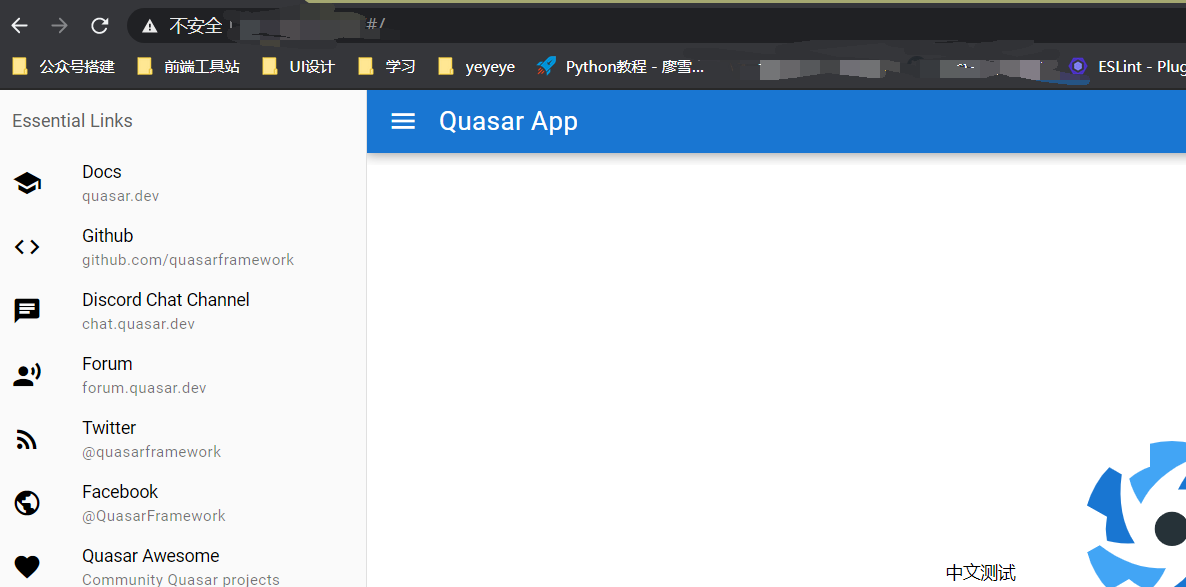Image resolution: width=1186 pixels, height=587 pixels.
Task: Click the Docs graduation cap icon
Action: (x=27, y=183)
